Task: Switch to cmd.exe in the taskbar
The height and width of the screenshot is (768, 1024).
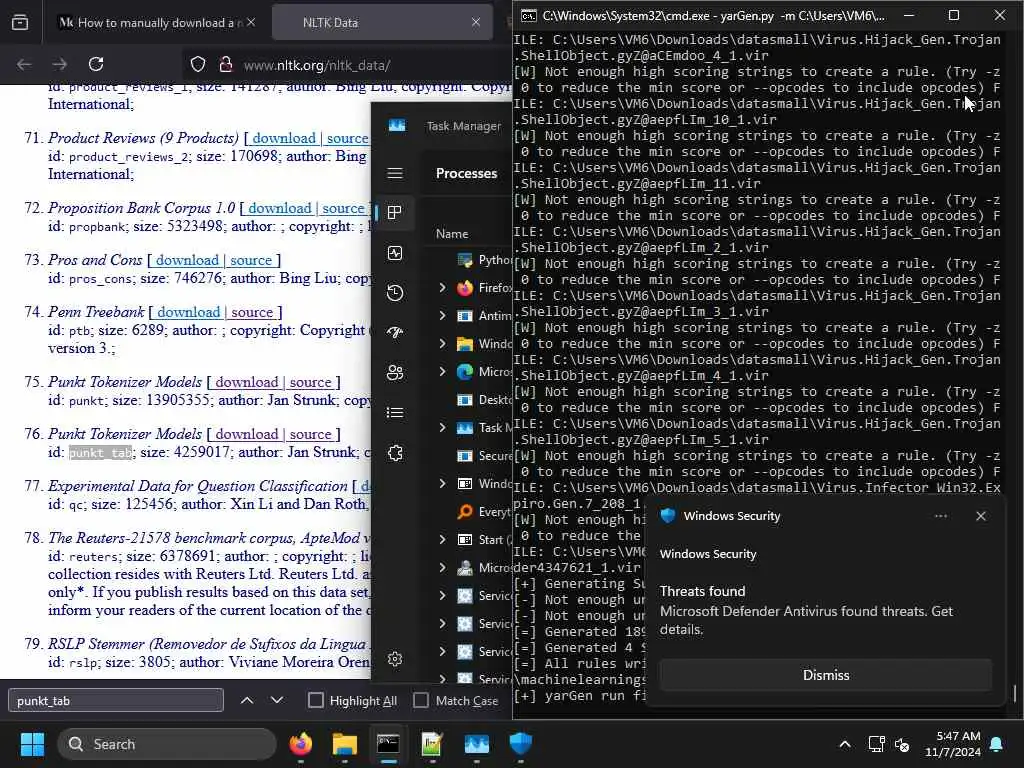Action: [389, 744]
